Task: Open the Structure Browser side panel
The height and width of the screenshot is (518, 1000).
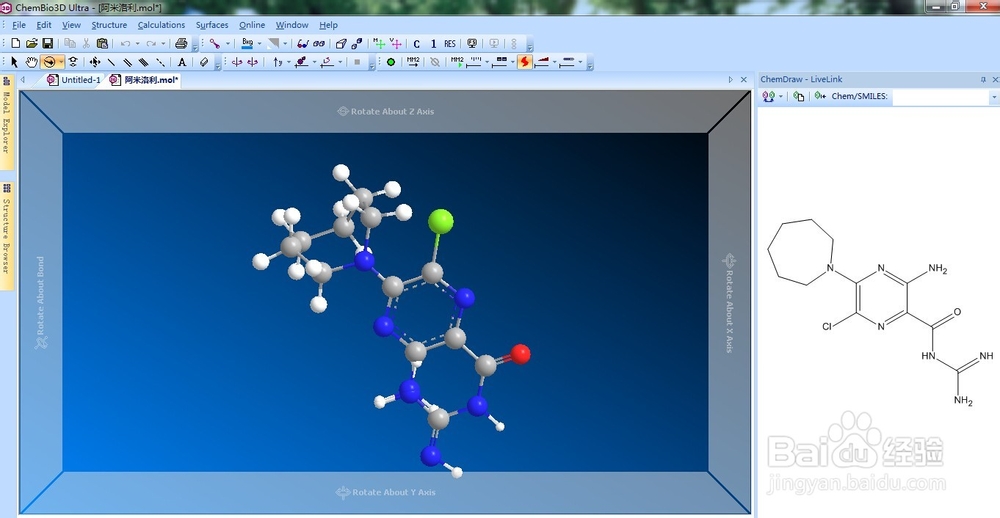Action: coord(6,236)
